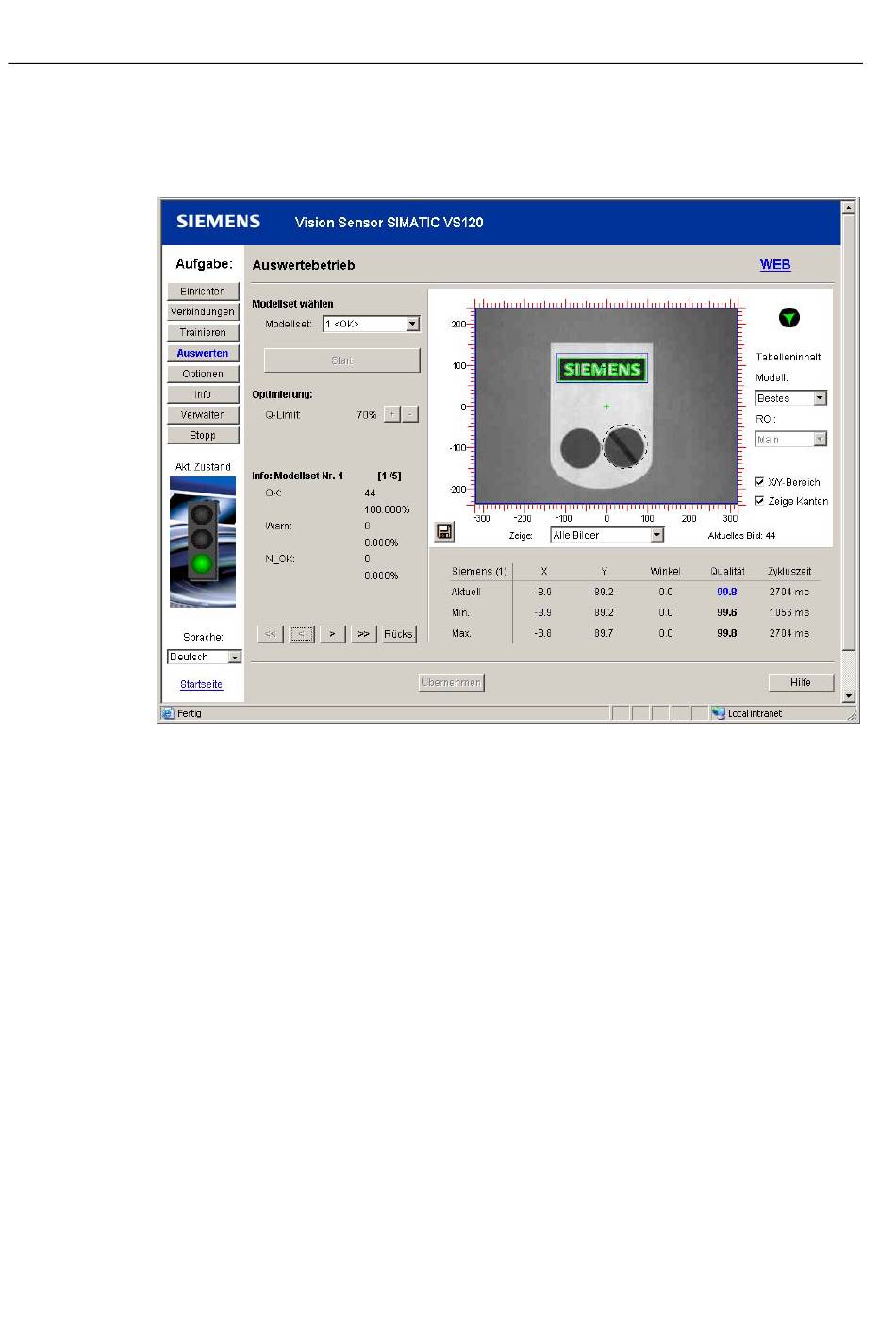This screenshot has height=1319, width=896.
Task: Open the Startseite link
Action: [202, 685]
